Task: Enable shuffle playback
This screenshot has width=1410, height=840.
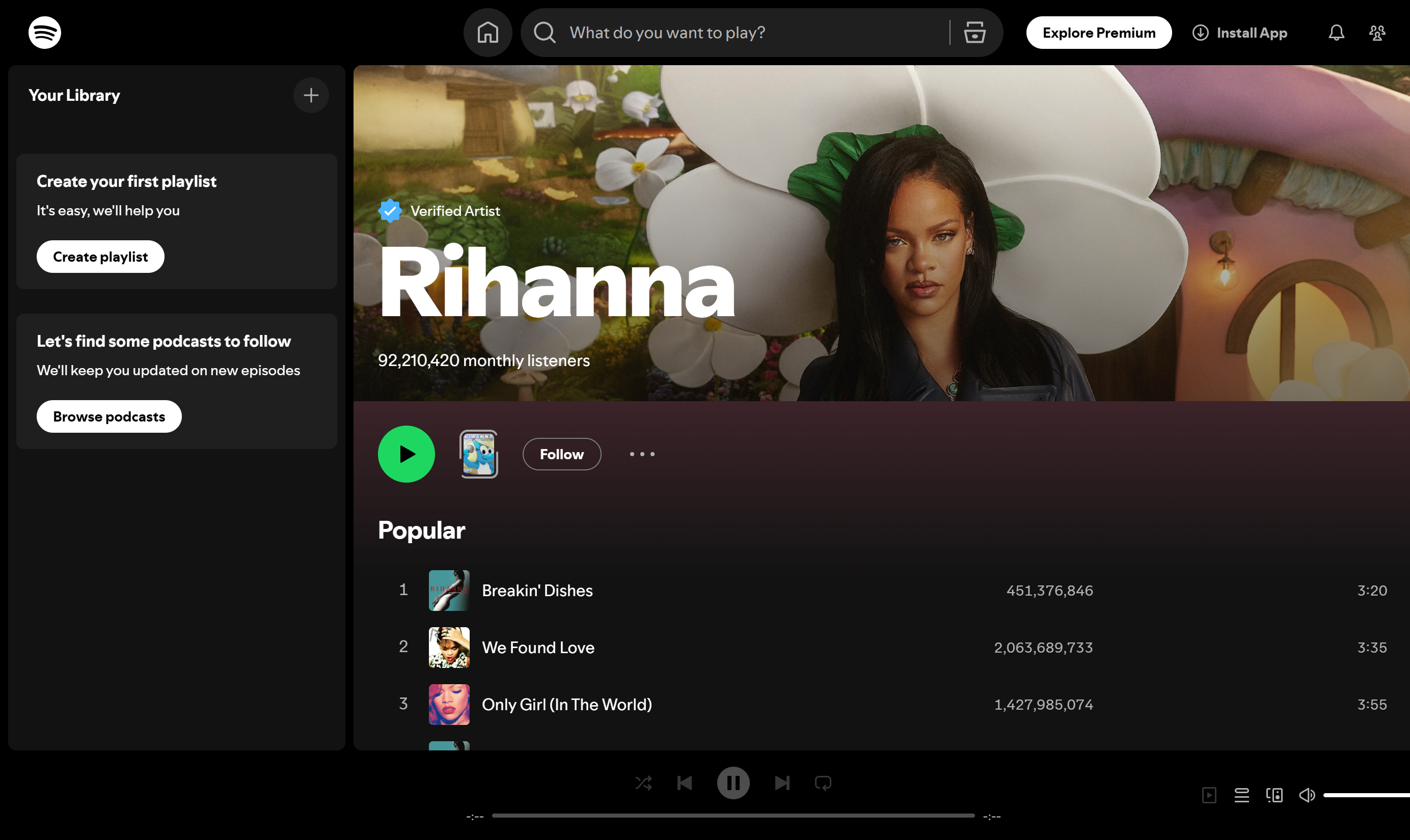Action: coord(643,783)
